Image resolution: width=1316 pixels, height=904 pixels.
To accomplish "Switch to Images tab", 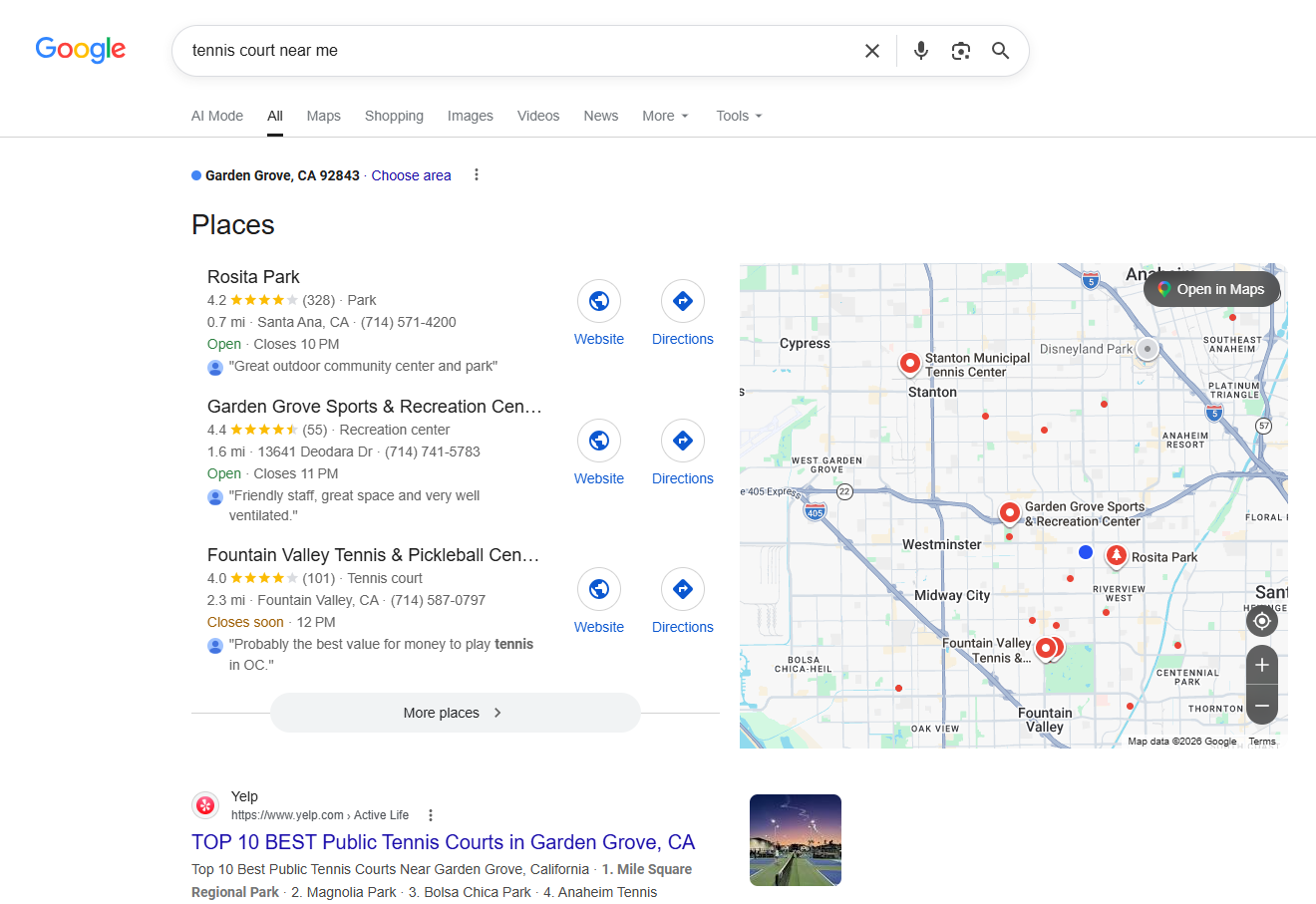I will click(471, 116).
